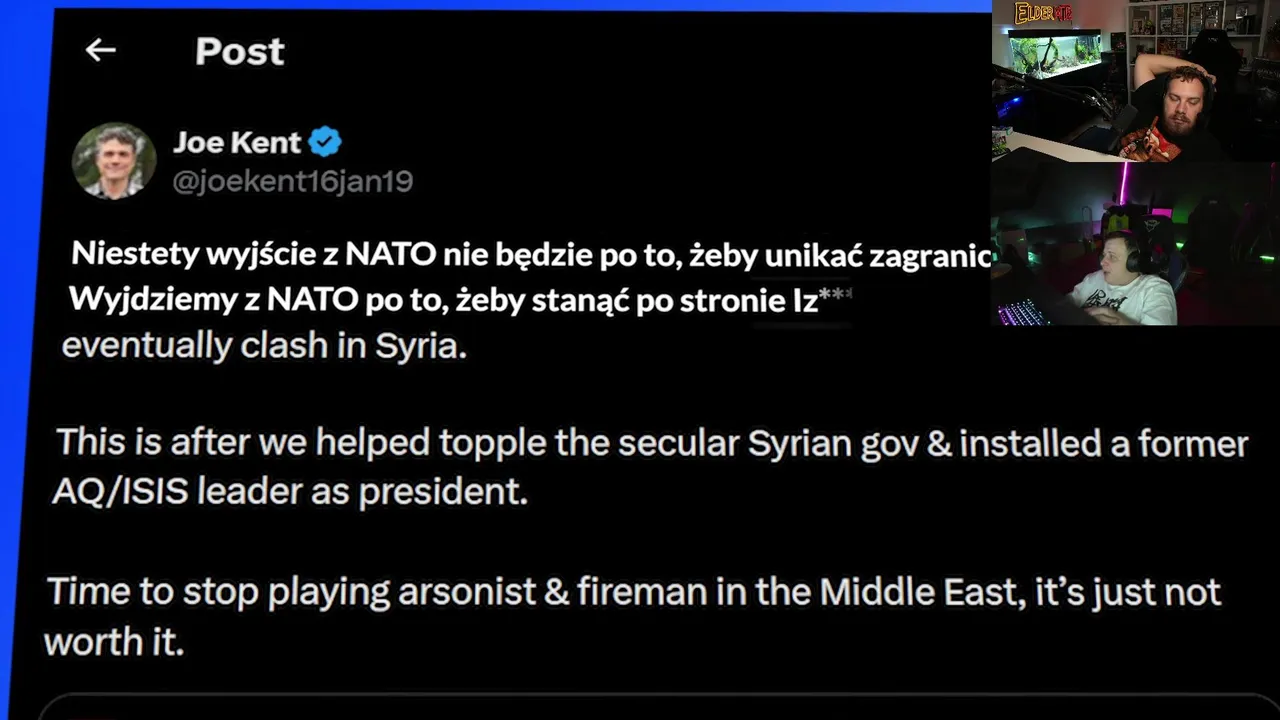Click the text "worth it."

[114, 641]
